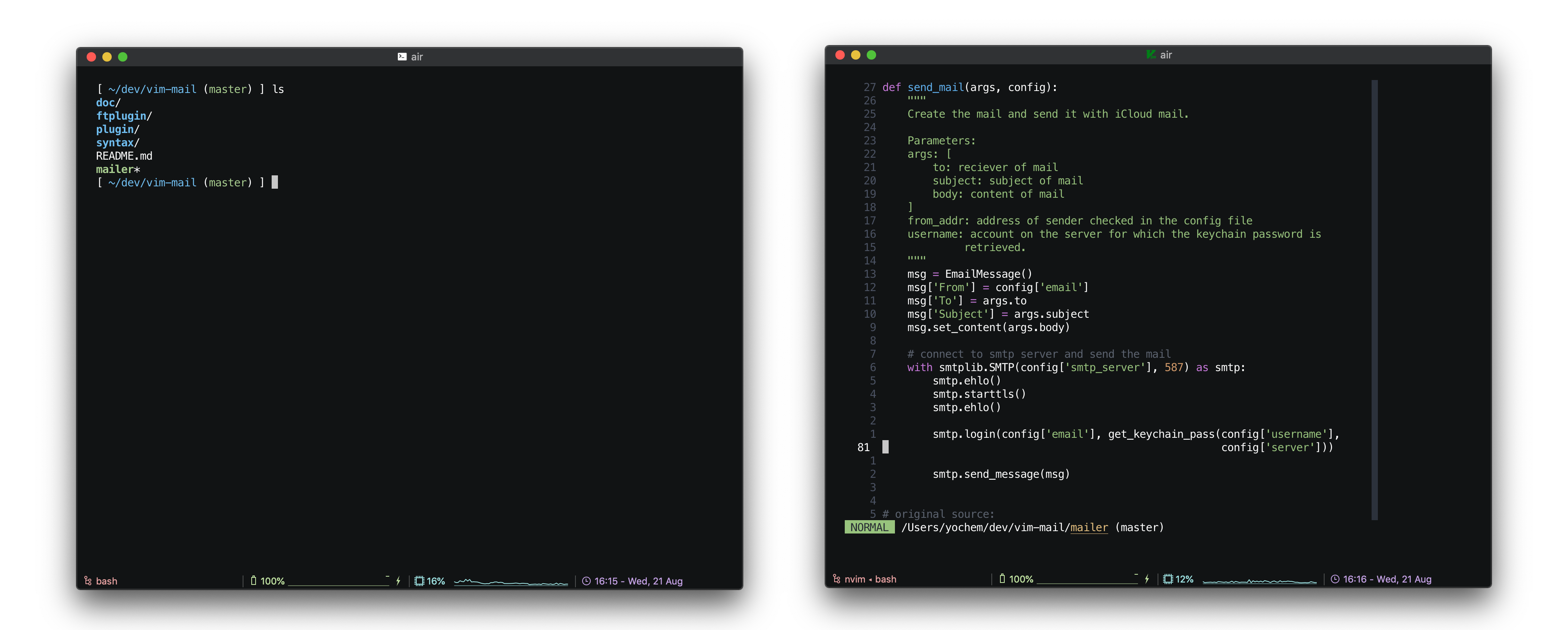Click the 'msg = EmailMessage()' line
This screenshot has height=630, width=1568.
click(x=970, y=274)
